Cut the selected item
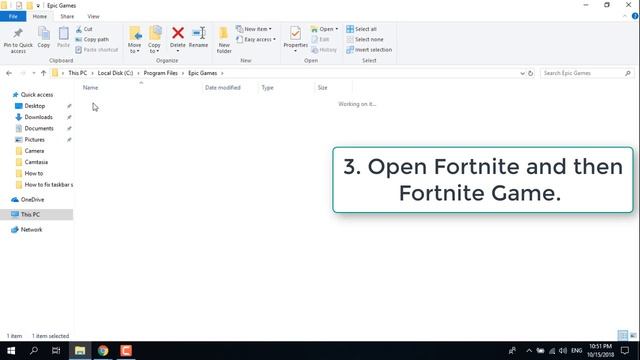The image size is (640, 360). (84, 29)
